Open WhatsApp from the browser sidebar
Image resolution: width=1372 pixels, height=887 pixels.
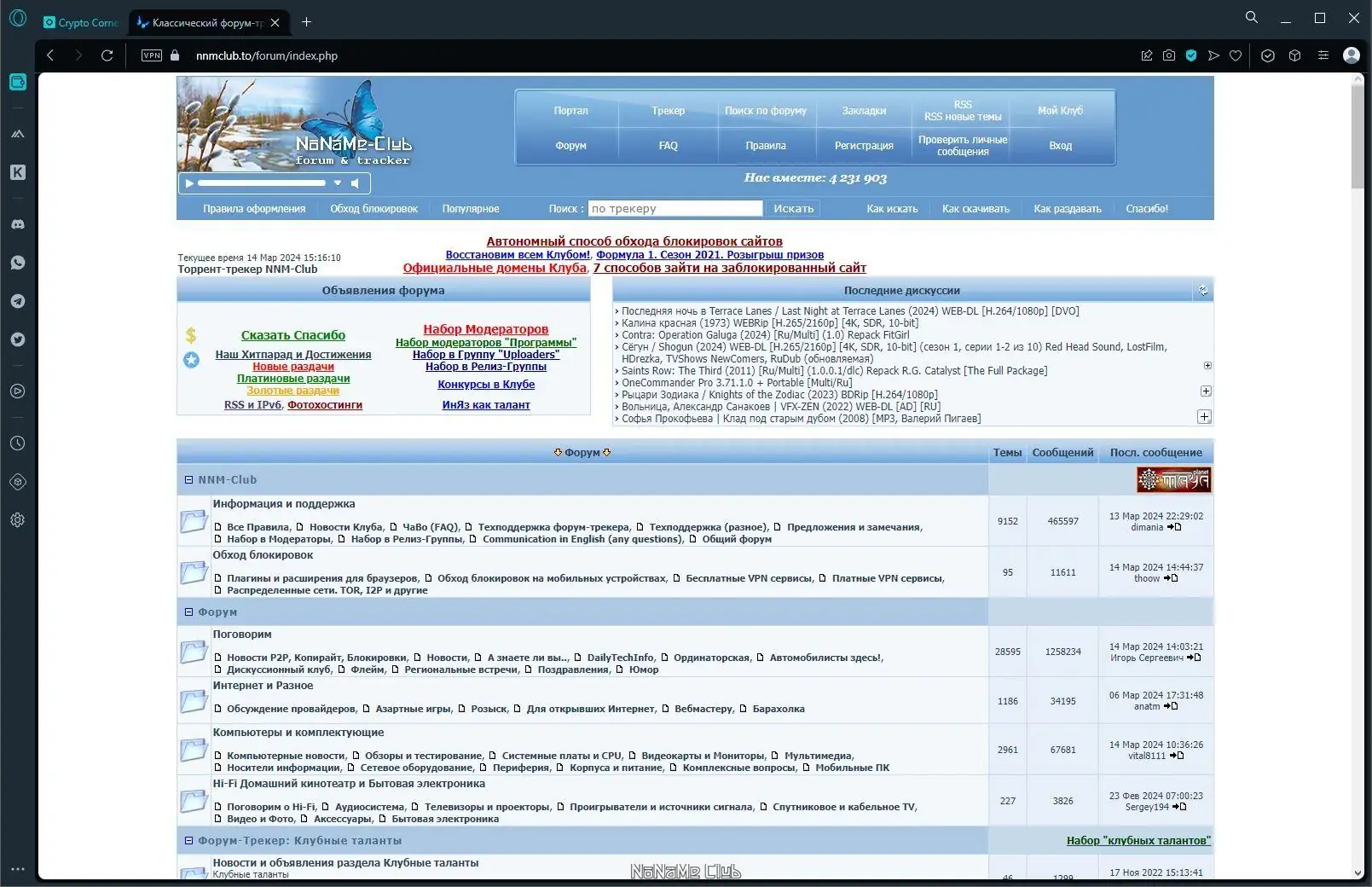tap(17, 262)
